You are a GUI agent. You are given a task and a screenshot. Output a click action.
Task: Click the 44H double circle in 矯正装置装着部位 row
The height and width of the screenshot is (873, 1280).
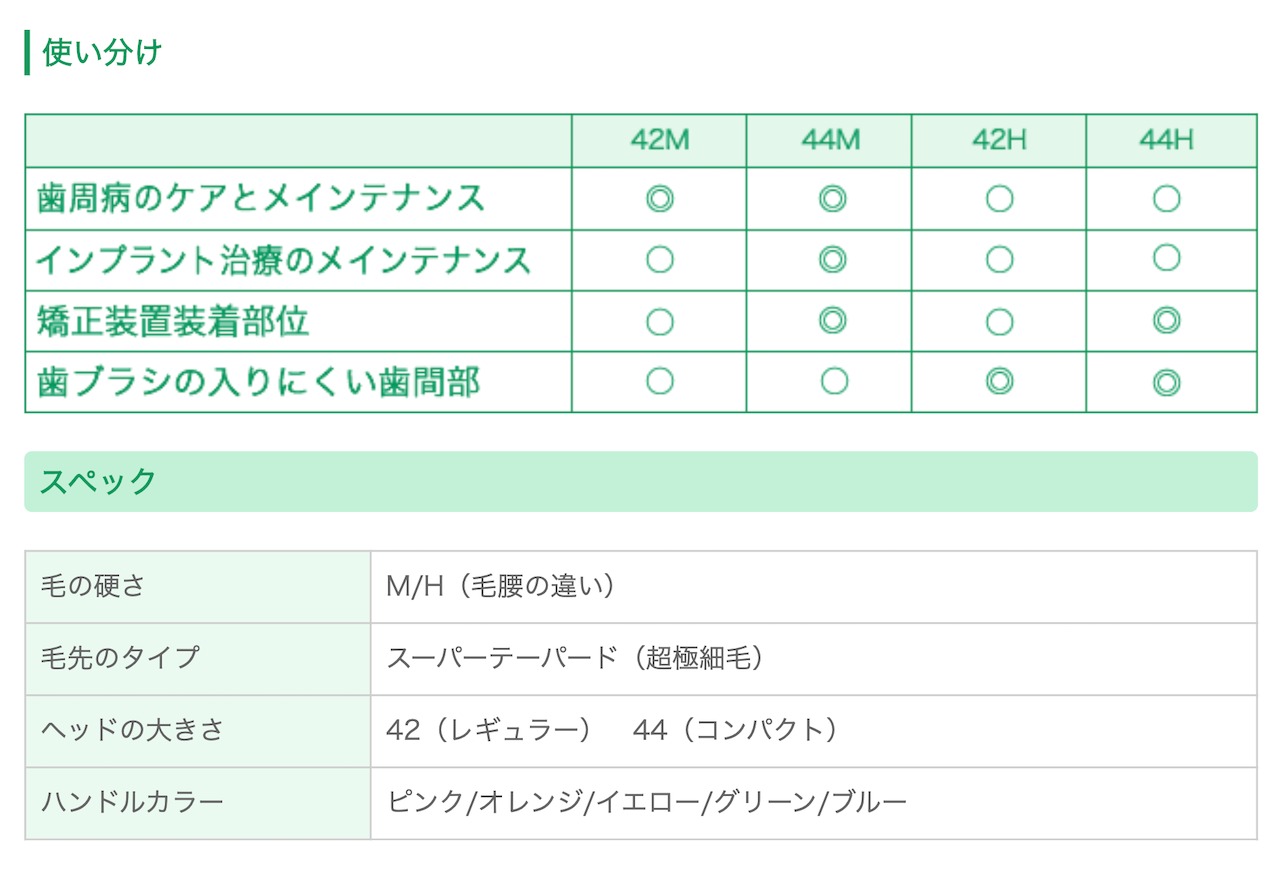[1166, 321]
